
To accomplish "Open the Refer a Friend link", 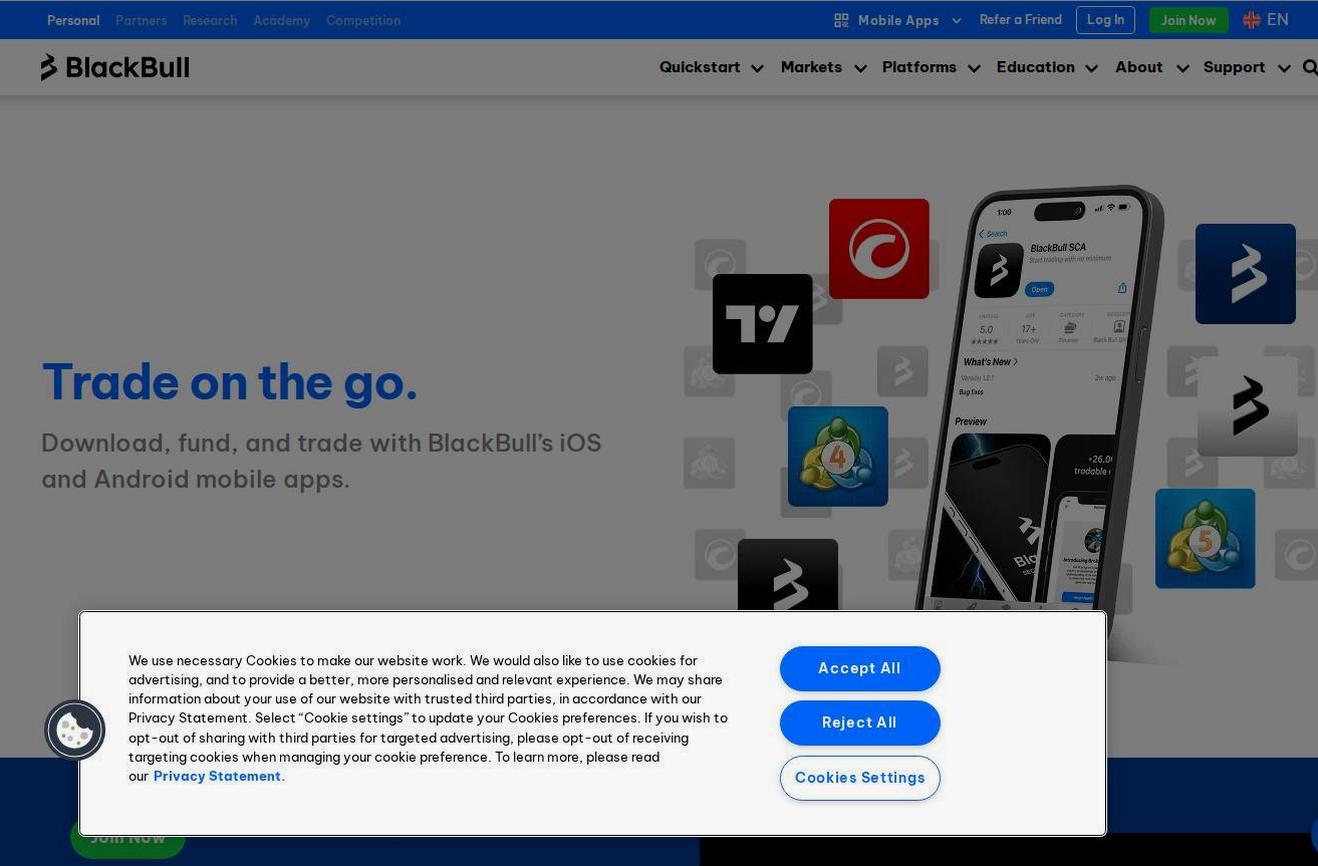I will click(1020, 20).
